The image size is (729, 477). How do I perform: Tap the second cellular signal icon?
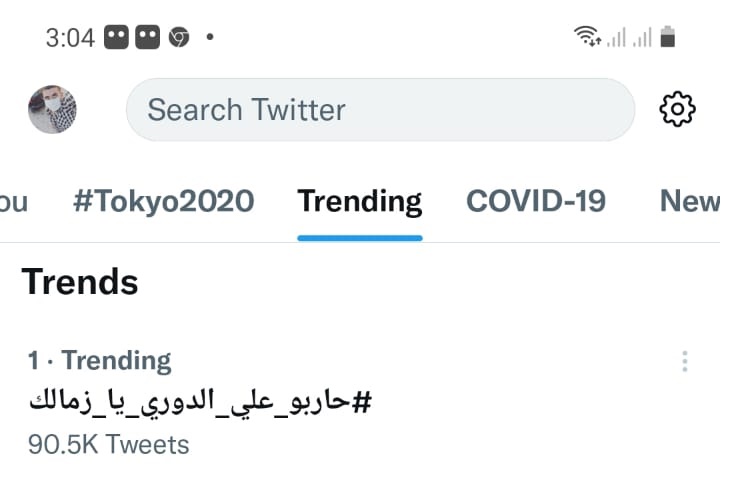pyautogui.click(x=643, y=37)
